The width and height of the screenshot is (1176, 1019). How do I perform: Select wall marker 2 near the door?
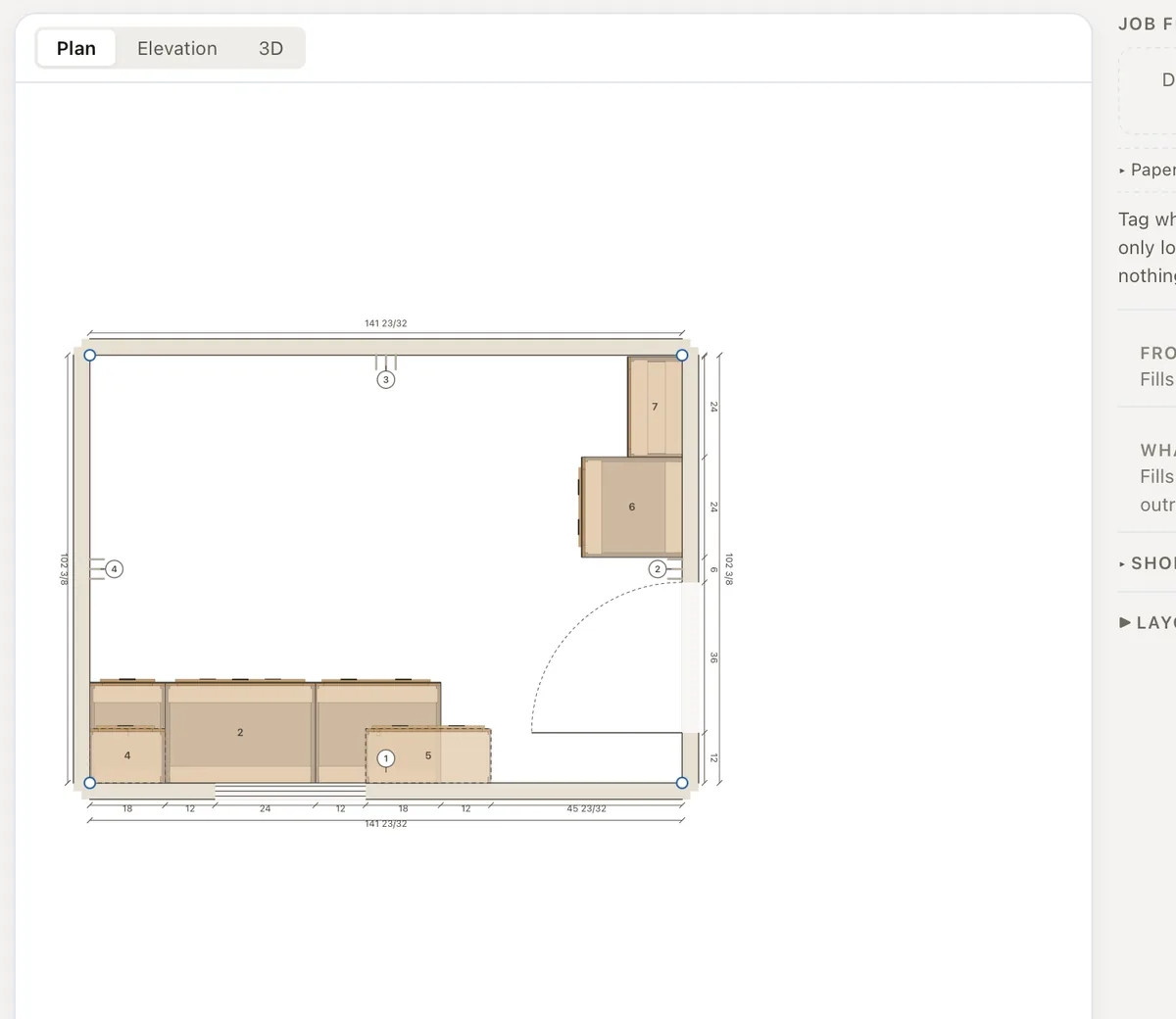(658, 569)
